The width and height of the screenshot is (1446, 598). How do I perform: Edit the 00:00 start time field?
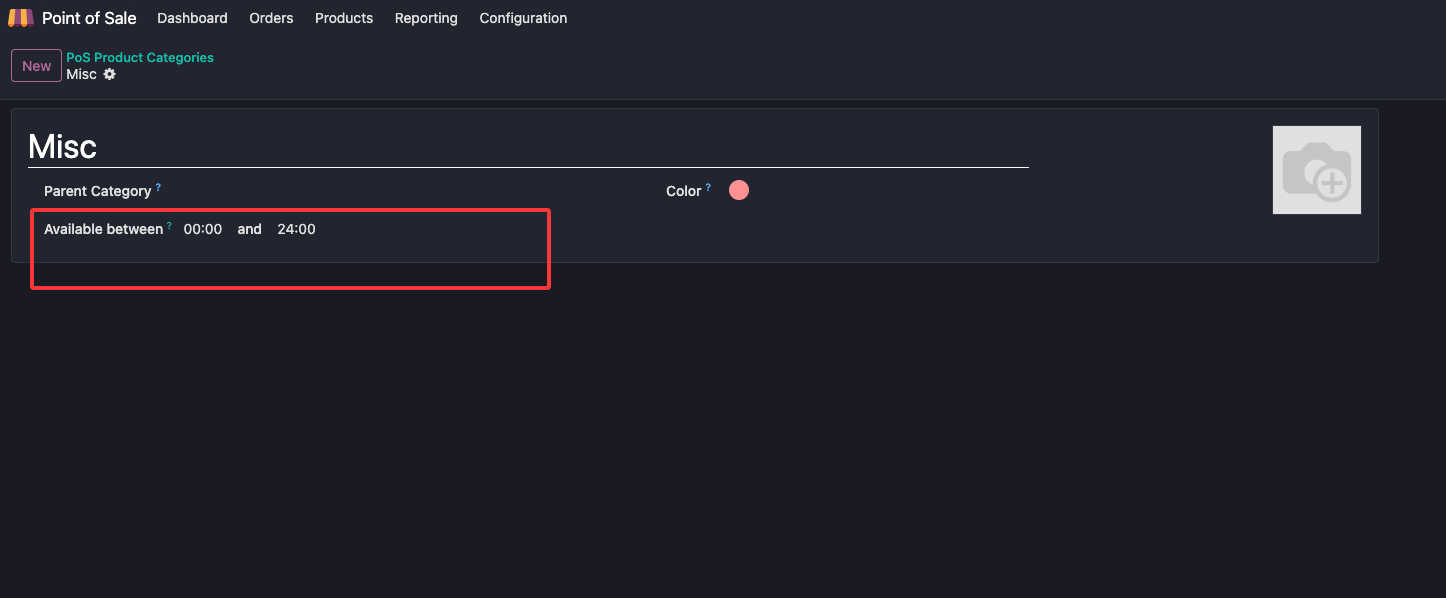[x=203, y=229]
